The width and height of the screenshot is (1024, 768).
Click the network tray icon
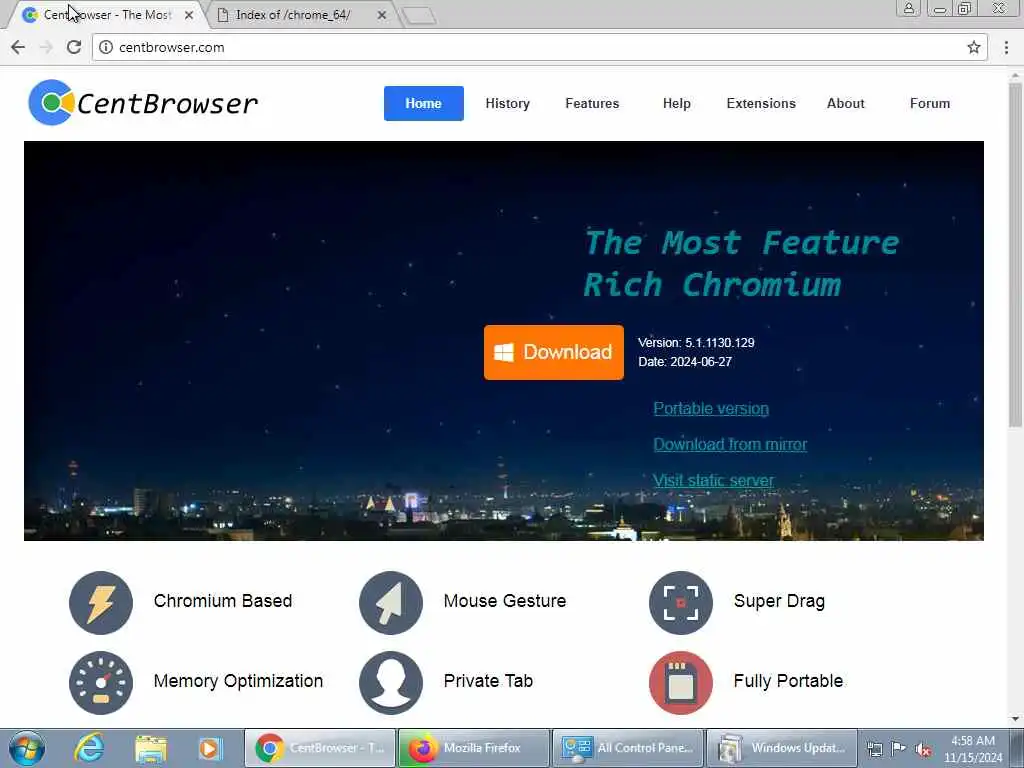coord(874,749)
